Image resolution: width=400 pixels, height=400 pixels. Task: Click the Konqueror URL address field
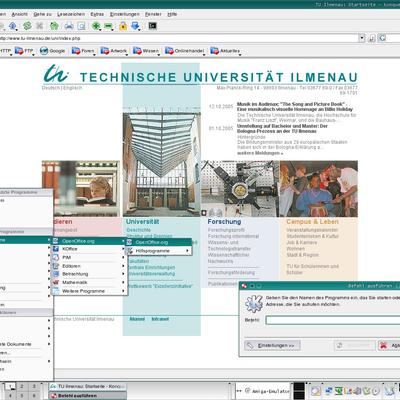(x=178, y=38)
